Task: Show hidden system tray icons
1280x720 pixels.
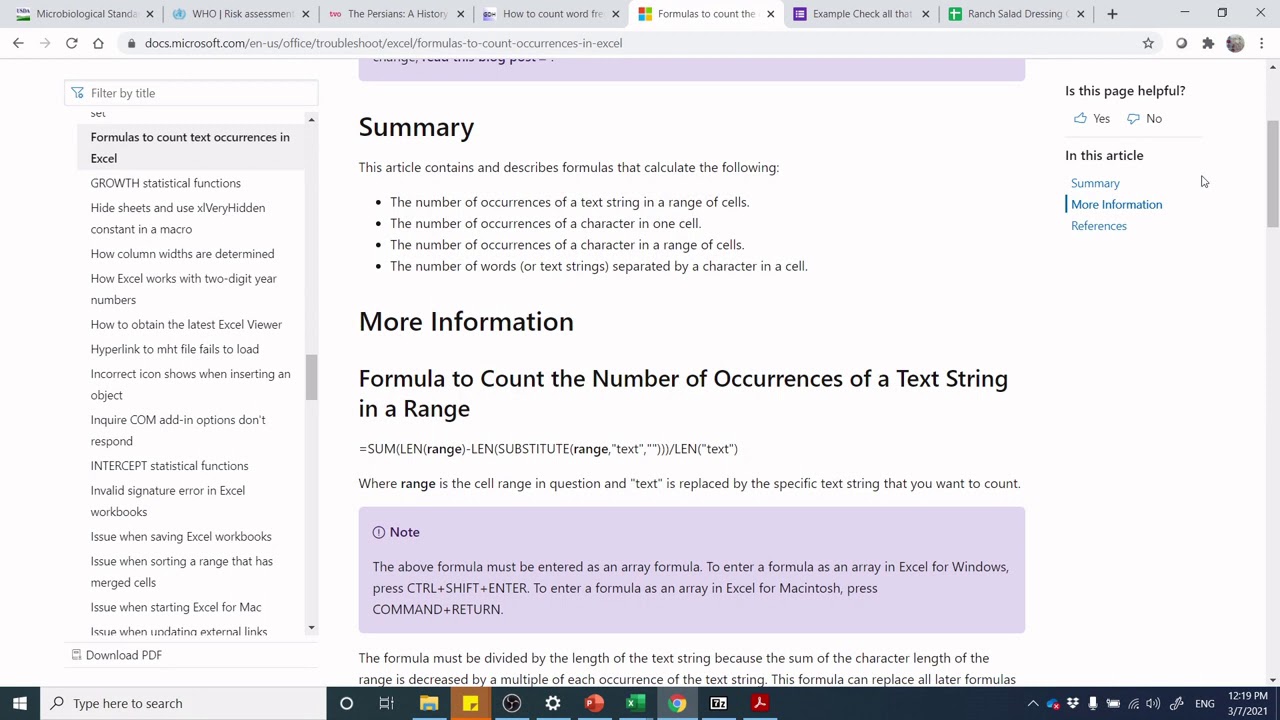Action: tap(1033, 703)
